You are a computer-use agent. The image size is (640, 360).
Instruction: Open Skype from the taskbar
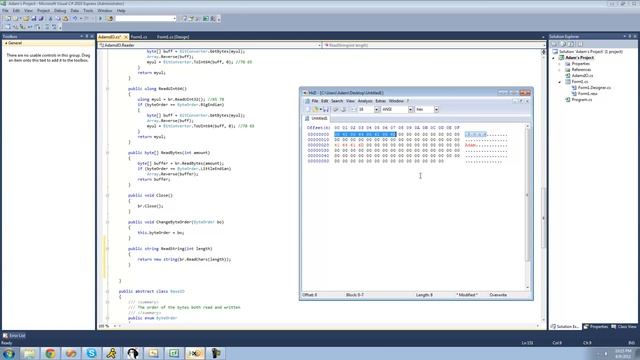pos(91,353)
